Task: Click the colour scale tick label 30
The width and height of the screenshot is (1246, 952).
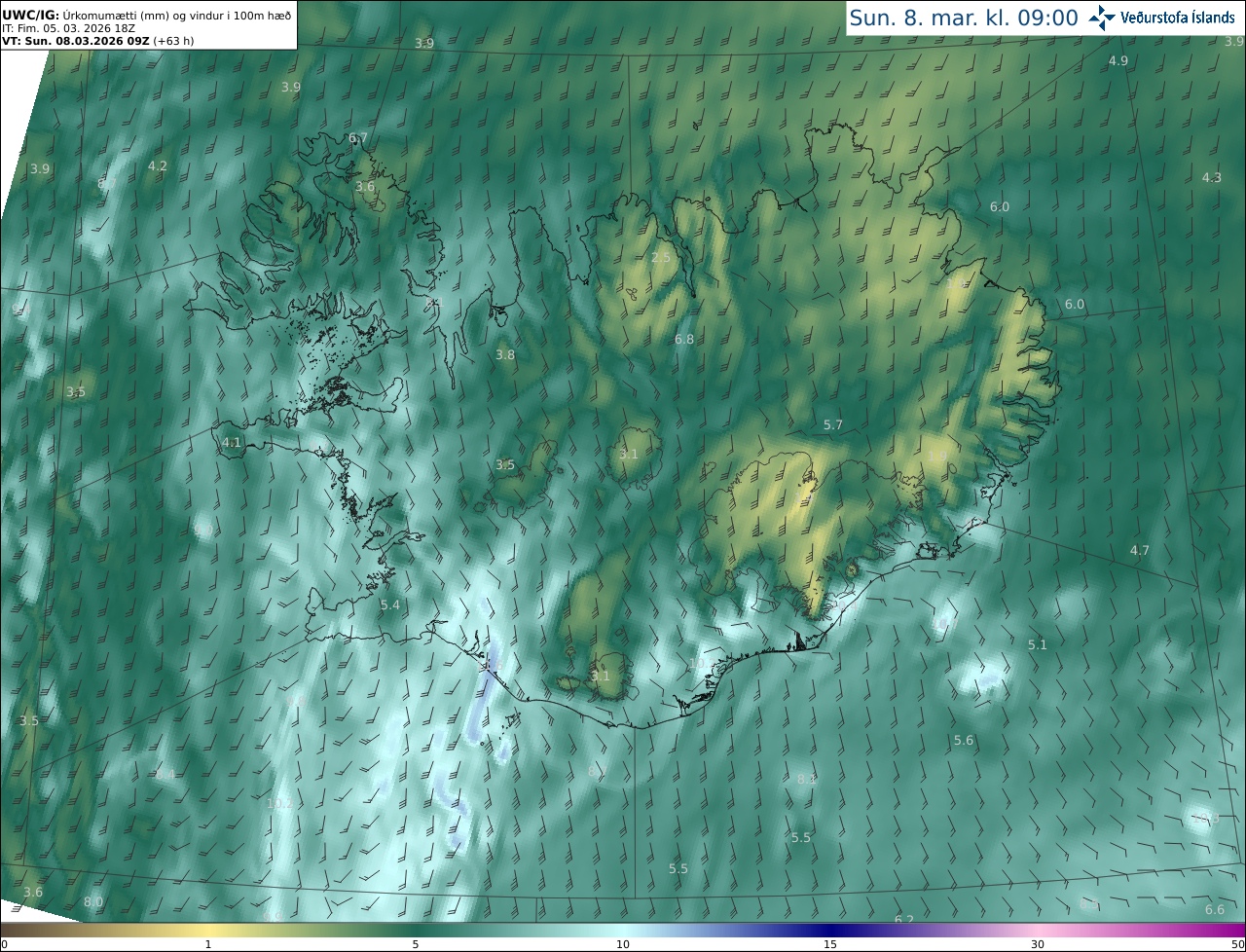Action: pyautogui.click(x=1038, y=945)
